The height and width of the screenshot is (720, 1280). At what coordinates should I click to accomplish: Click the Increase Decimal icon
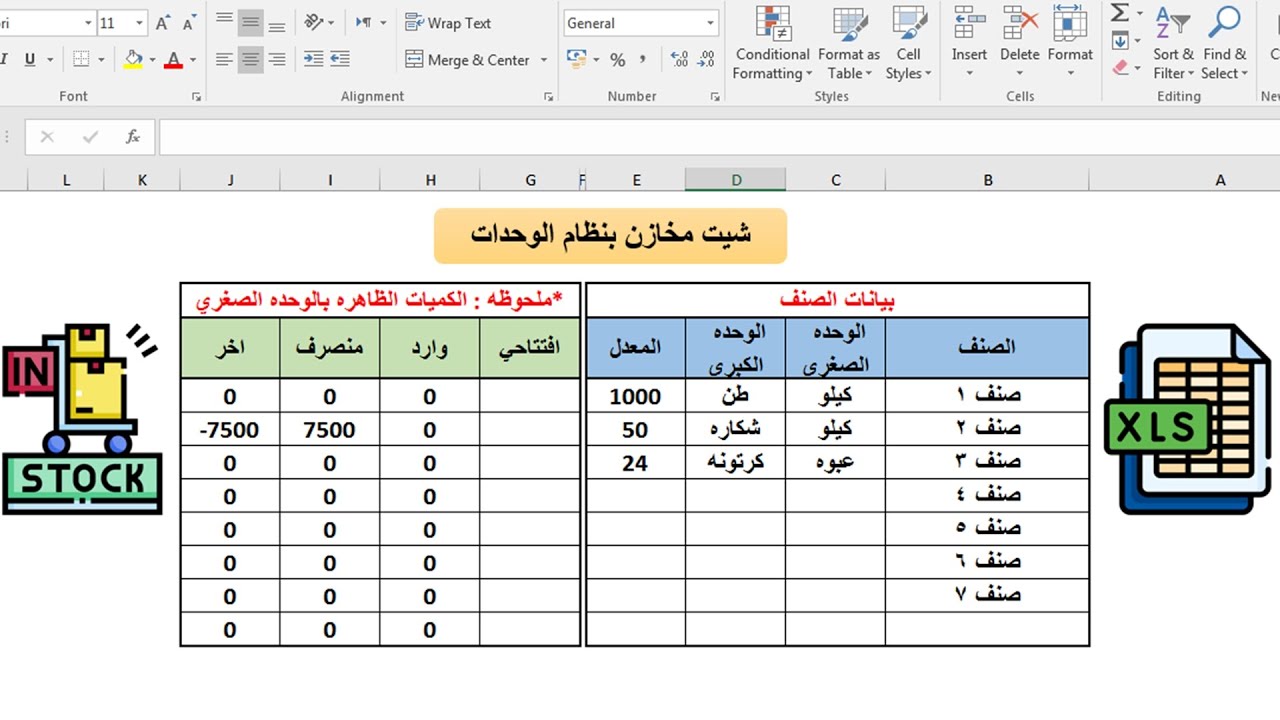(x=680, y=60)
